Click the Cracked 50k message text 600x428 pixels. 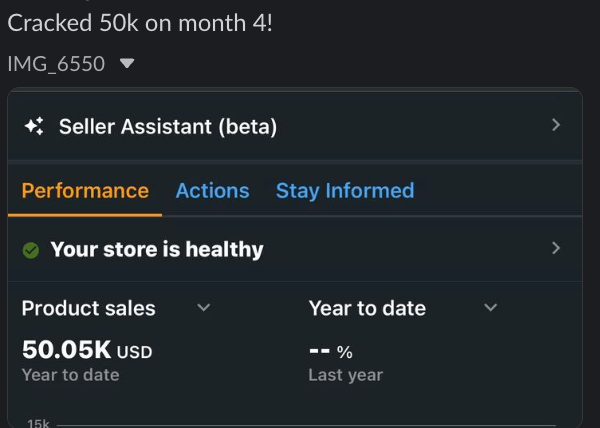[139, 23]
